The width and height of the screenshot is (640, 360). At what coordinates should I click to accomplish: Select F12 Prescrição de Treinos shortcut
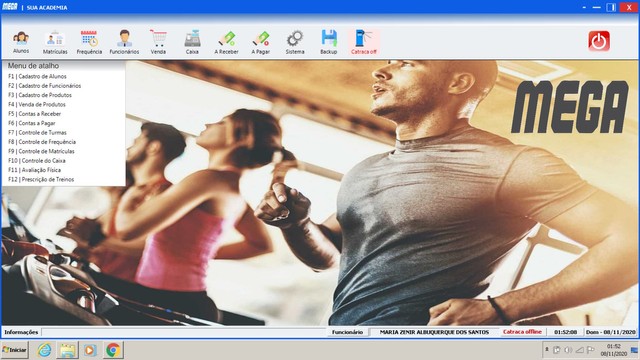pyautogui.click(x=41, y=180)
